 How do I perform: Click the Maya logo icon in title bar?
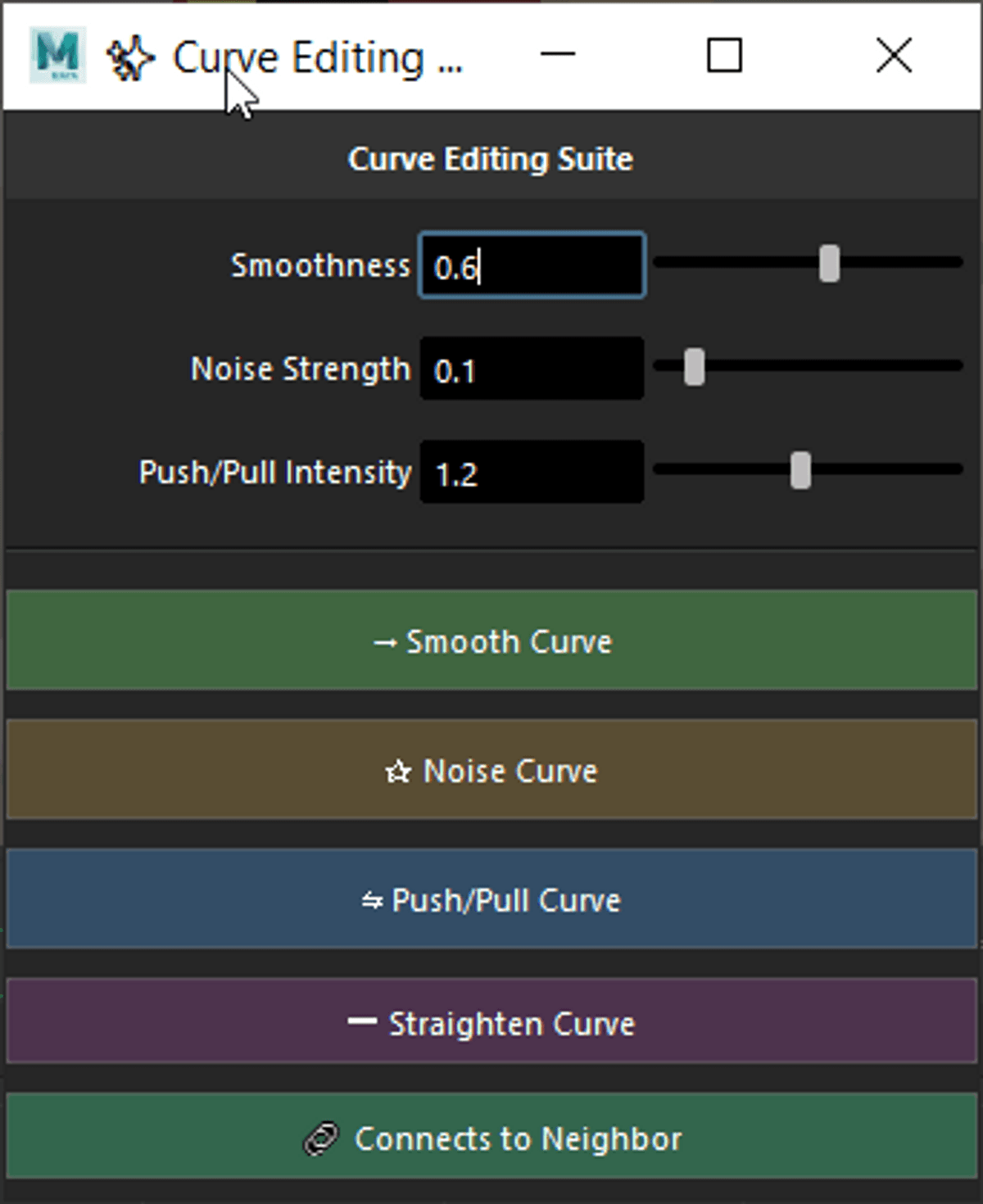pos(57,56)
